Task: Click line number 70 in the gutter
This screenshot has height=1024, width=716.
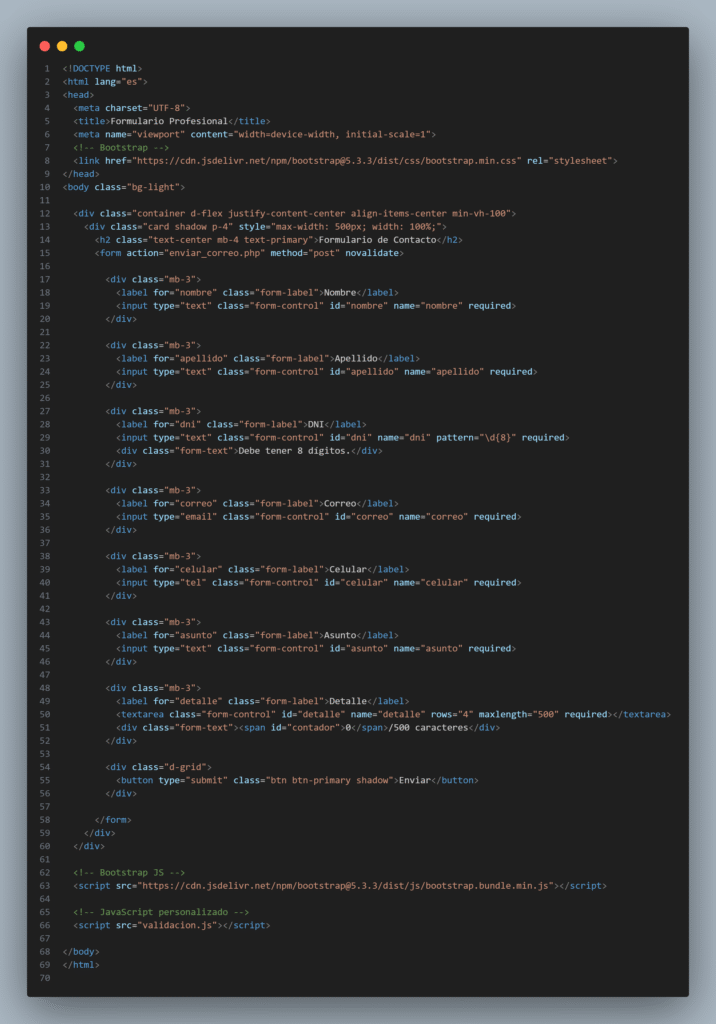Action: (x=44, y=978)
